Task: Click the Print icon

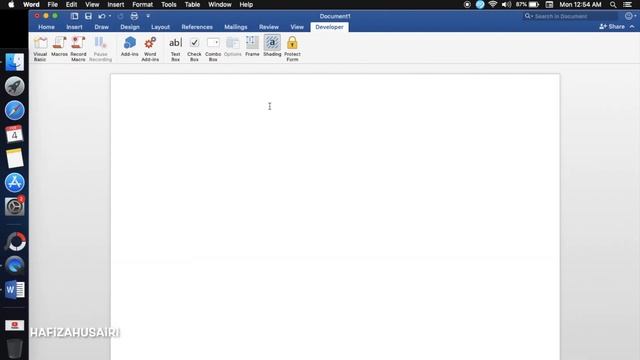Action: pyautogui.click(x=134, y=16)
